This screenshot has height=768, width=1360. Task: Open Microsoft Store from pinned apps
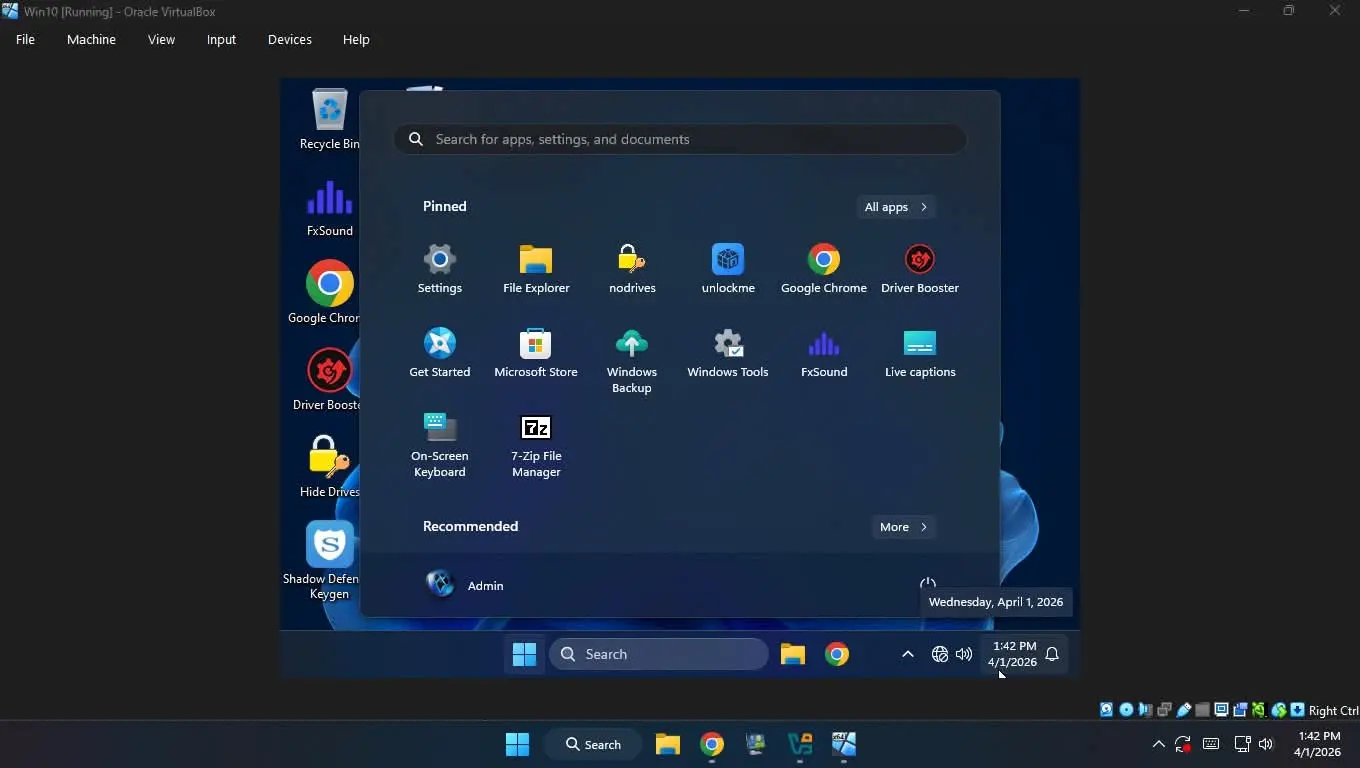pos(536,354)
